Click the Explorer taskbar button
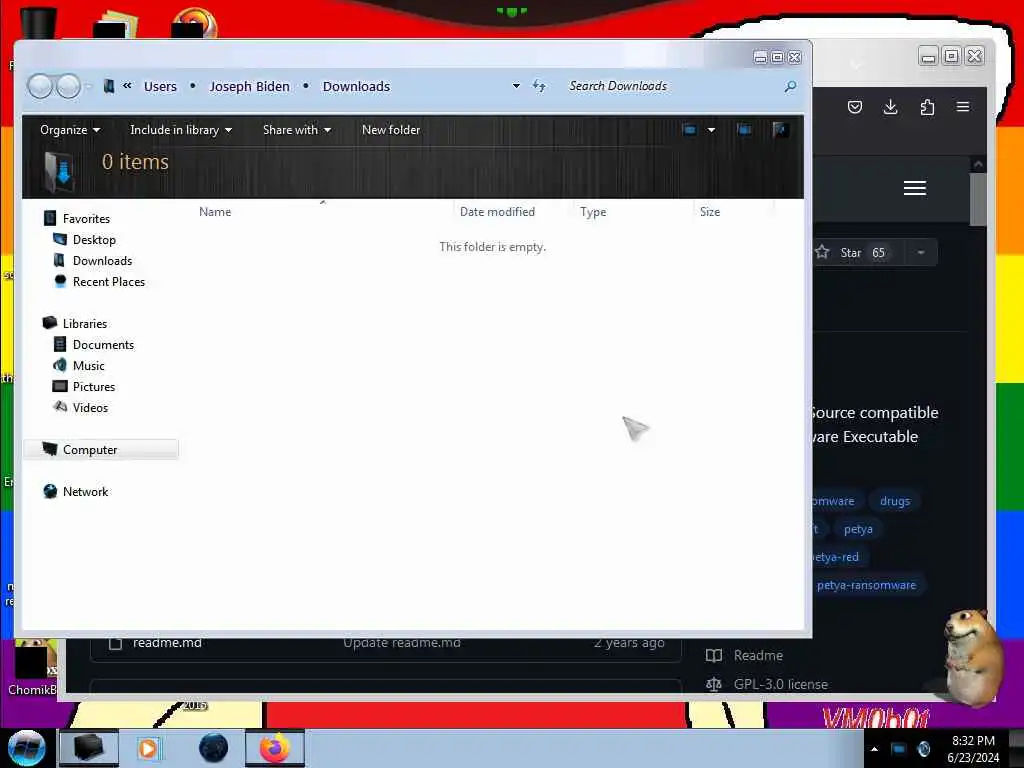The width and height of the screenshot is (1024, 768). 89,748
